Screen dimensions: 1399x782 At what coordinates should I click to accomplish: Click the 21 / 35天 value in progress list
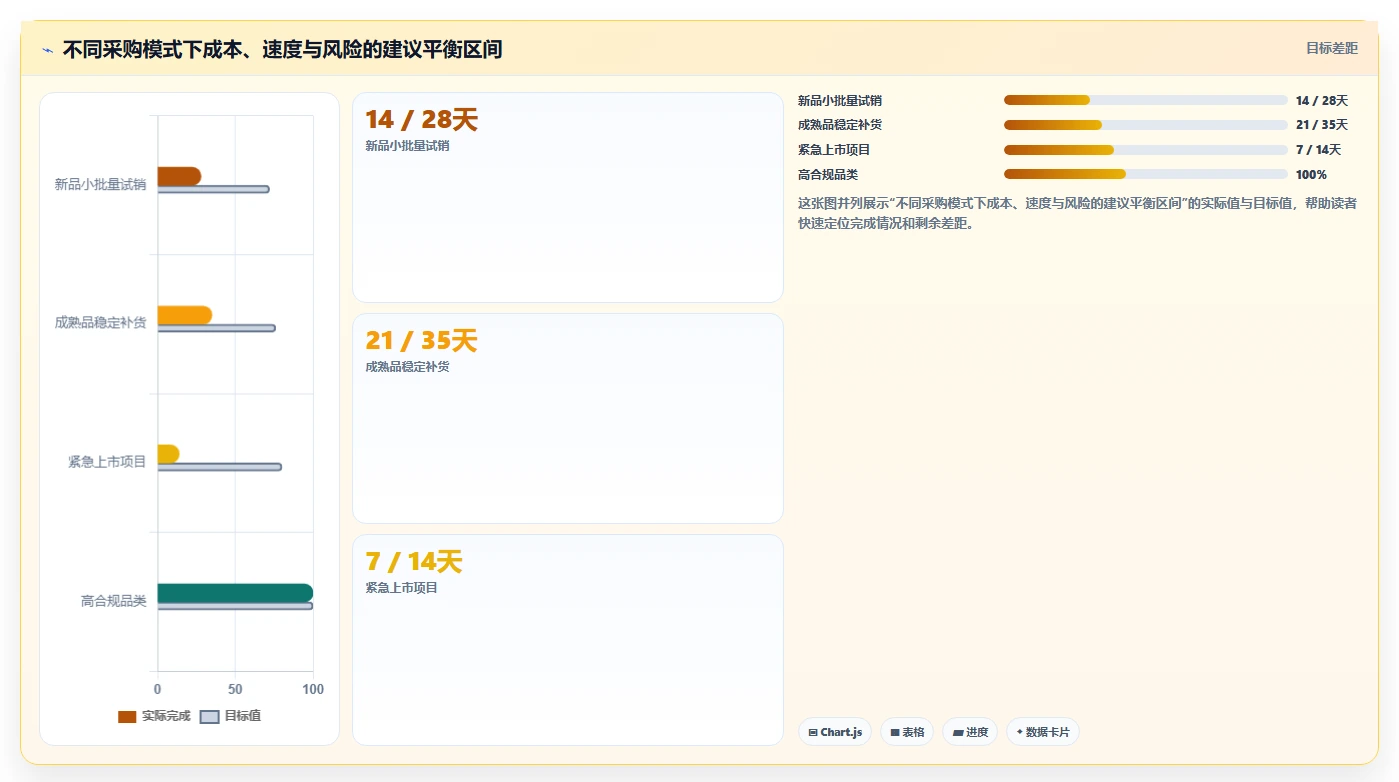(x=1322, y=125)
